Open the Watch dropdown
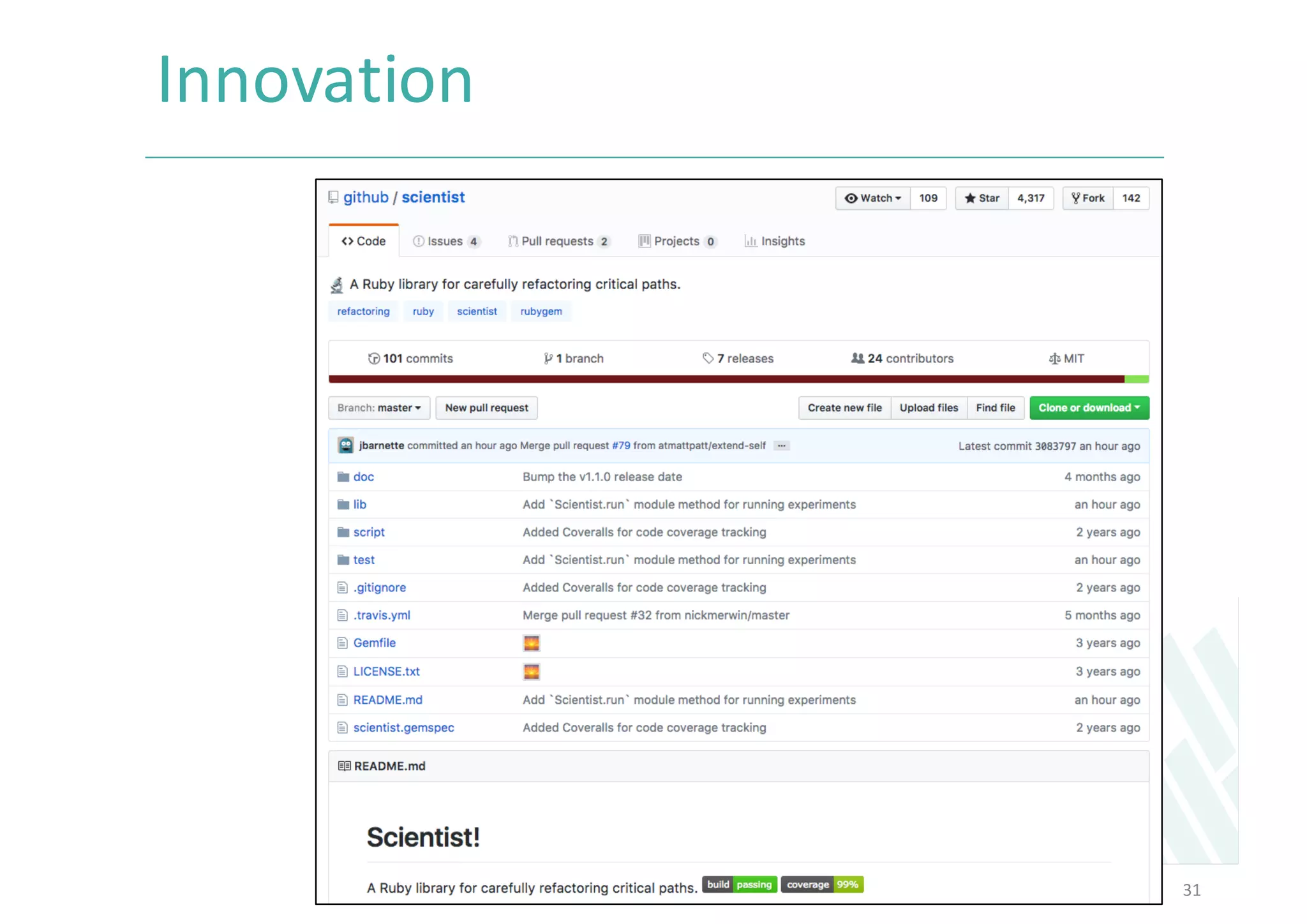Viewport: 1307px width, 924px height. (873, 198)
